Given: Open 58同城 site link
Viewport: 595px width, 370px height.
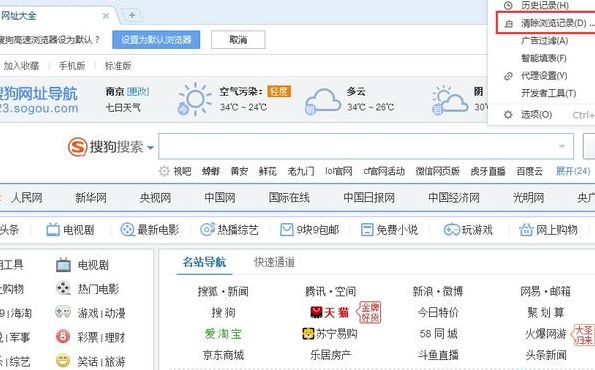Looking at the screenshot, I should click(x=438, y=334).
